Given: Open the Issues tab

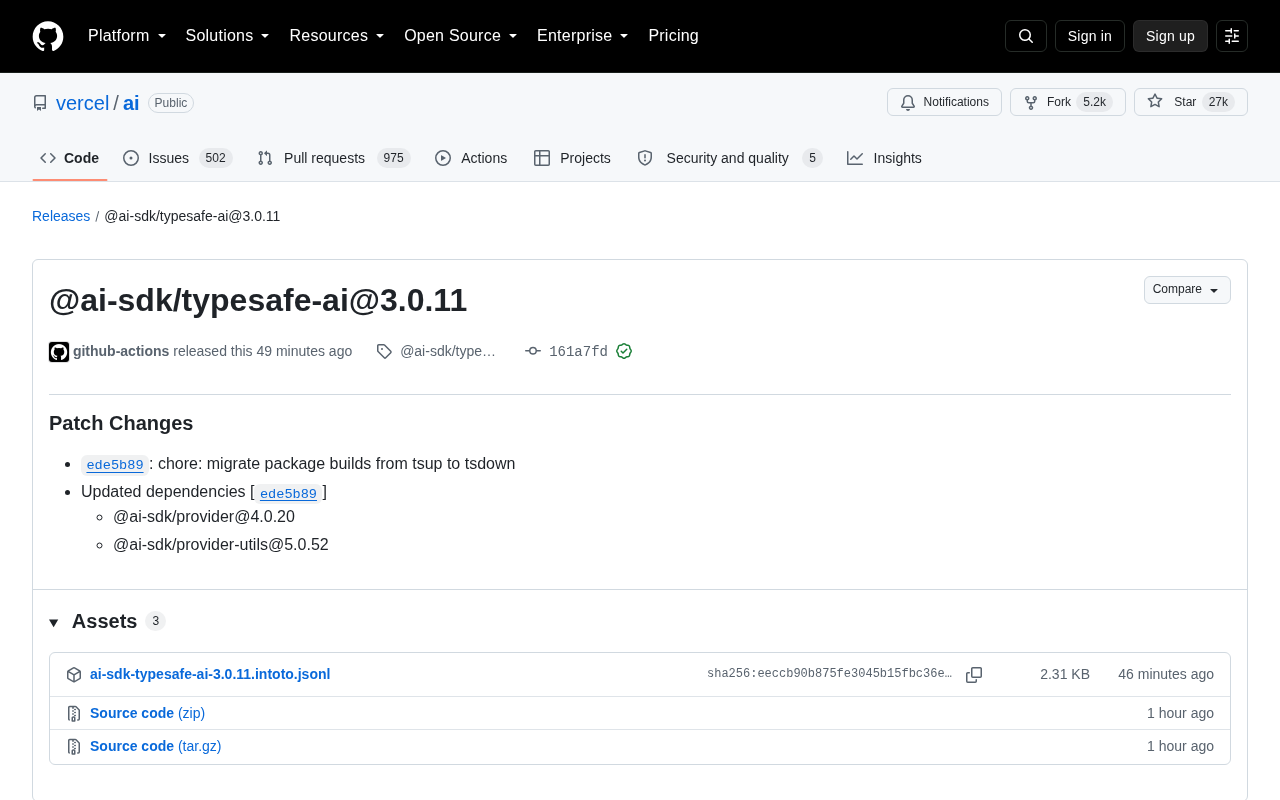Looking at the screenshot, I should pos(178,158).
